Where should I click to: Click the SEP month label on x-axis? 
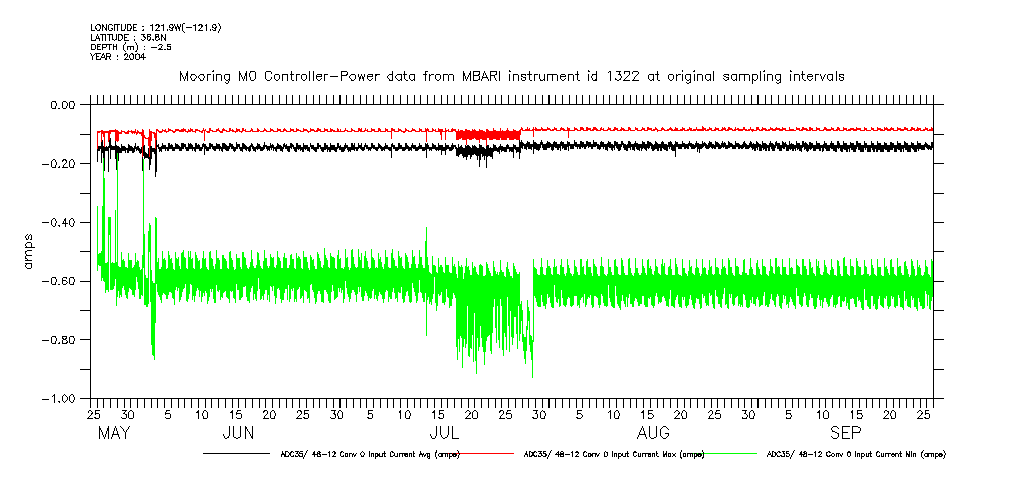click(846, 433)
